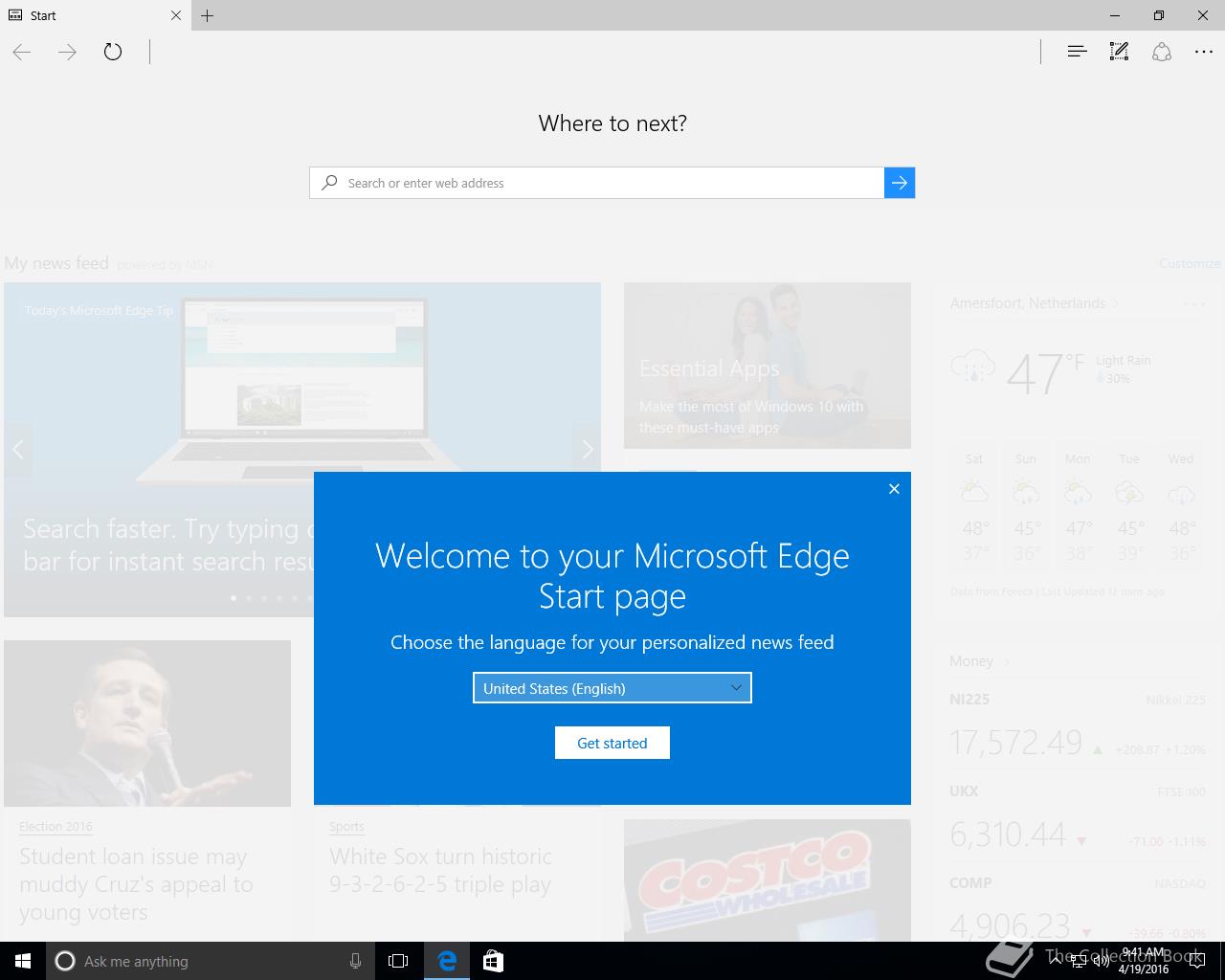The image size is (1225, 980).
Task: Click the Cortana microphone icon
Action: tap(355, 961)
